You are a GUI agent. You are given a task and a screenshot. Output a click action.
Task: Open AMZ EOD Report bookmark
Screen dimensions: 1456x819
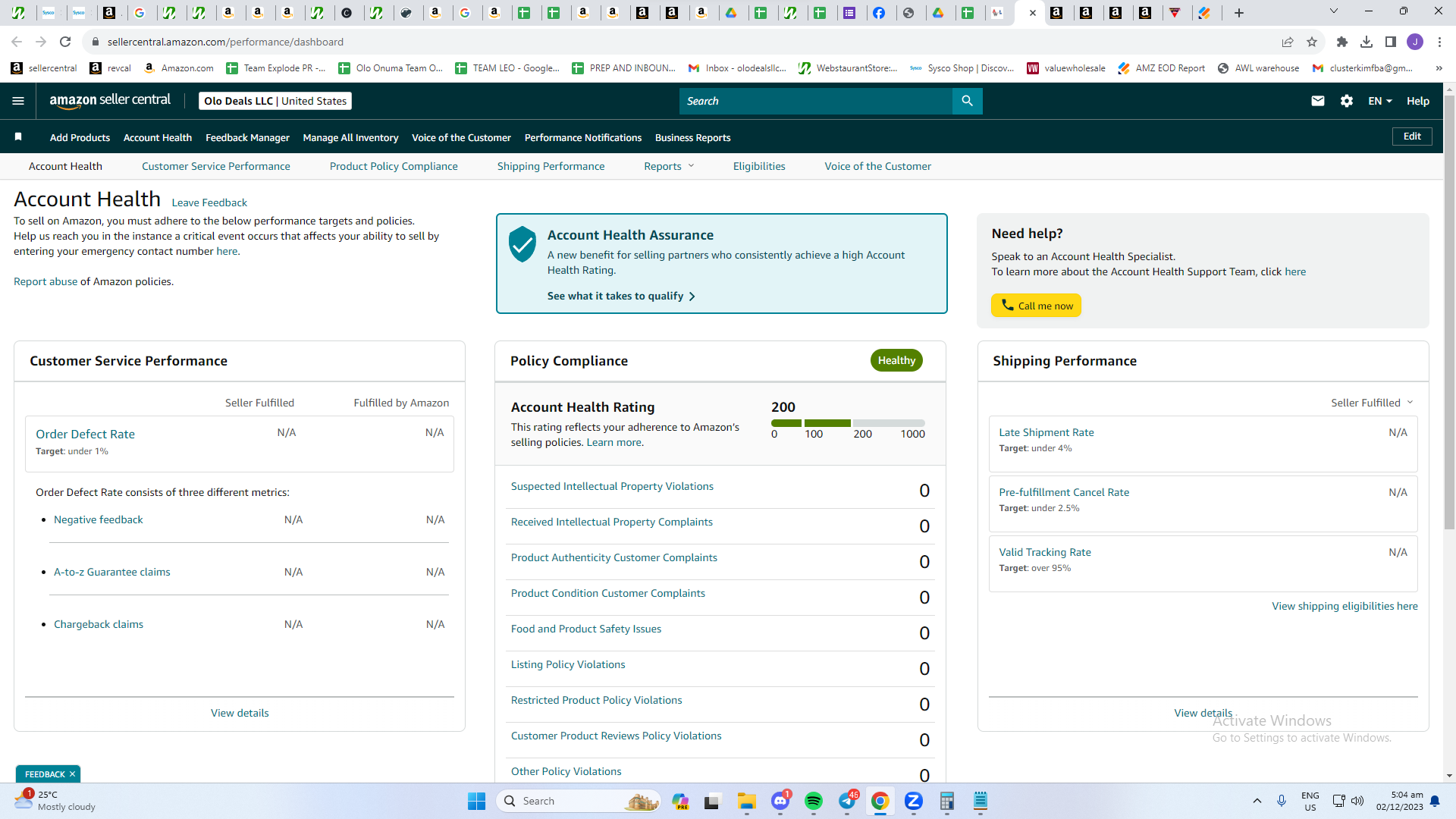pyautogui.click(x=1162, y=68)
